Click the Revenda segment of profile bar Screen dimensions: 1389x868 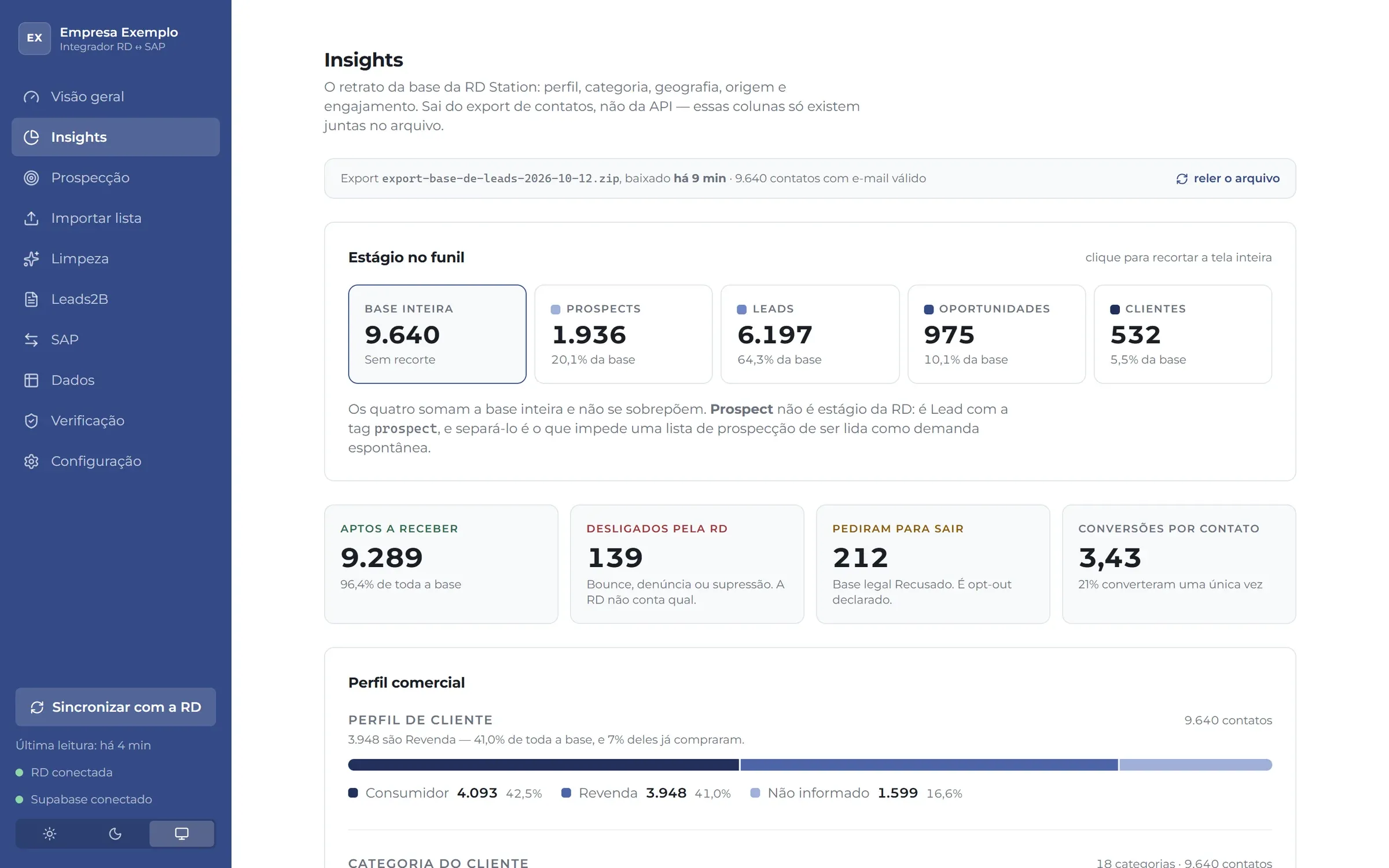(x=929, y=765)
